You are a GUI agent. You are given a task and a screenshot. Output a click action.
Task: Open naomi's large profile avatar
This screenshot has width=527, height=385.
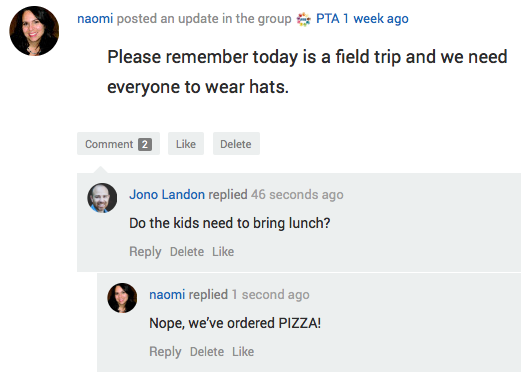coord(34,31)
